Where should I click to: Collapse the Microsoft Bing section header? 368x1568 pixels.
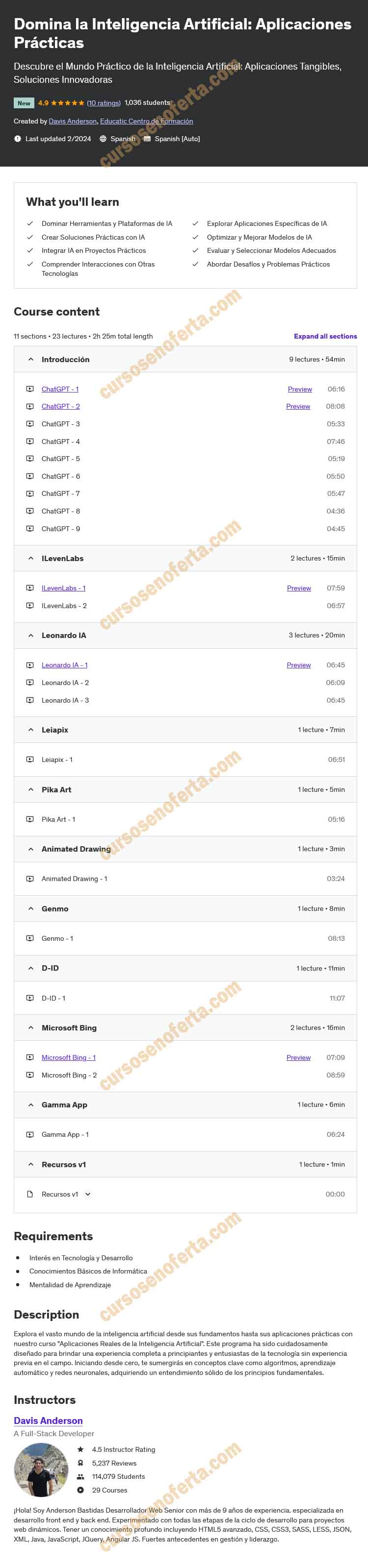185,1028
